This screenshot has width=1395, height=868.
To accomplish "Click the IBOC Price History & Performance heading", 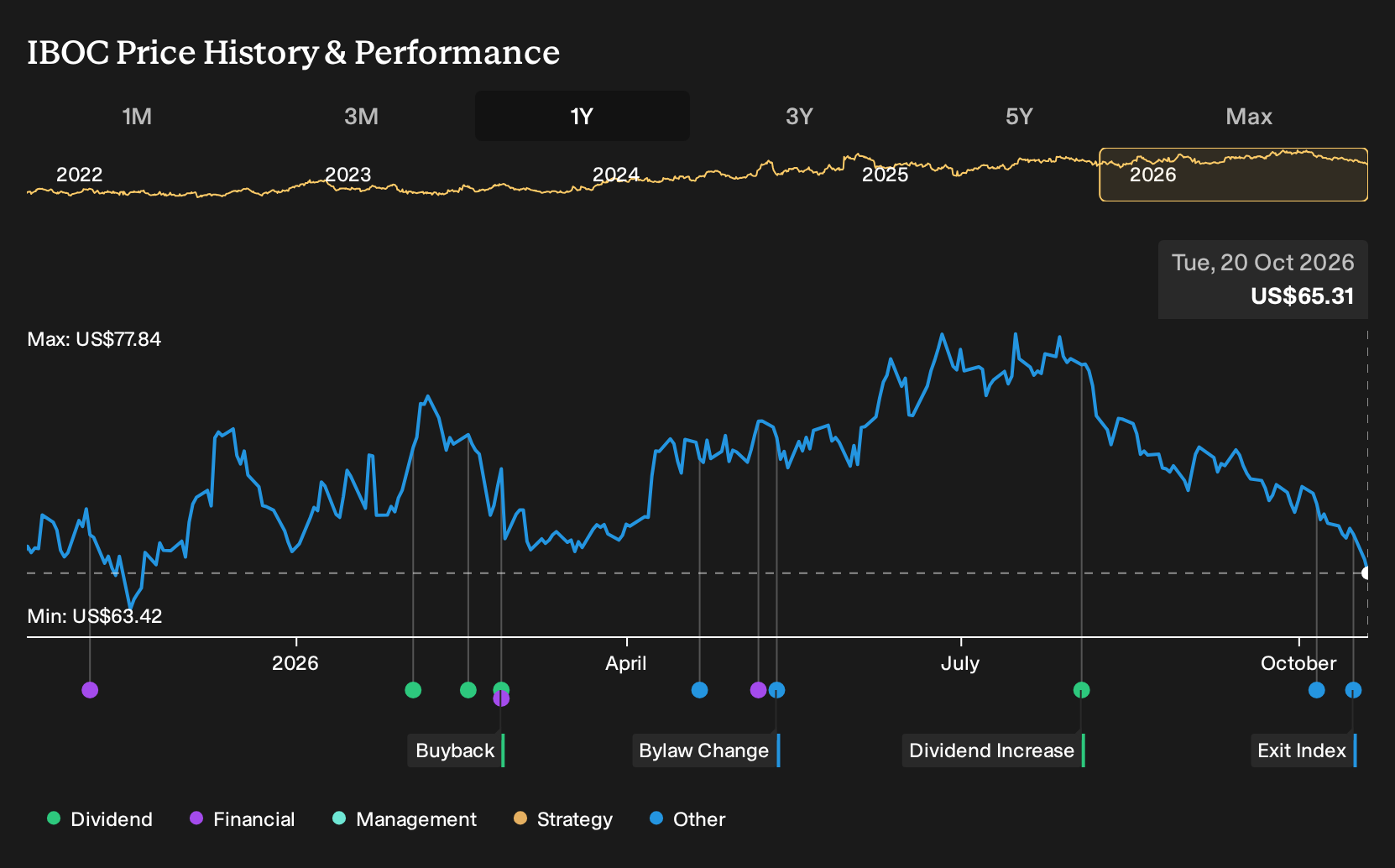I will point(294,52).
